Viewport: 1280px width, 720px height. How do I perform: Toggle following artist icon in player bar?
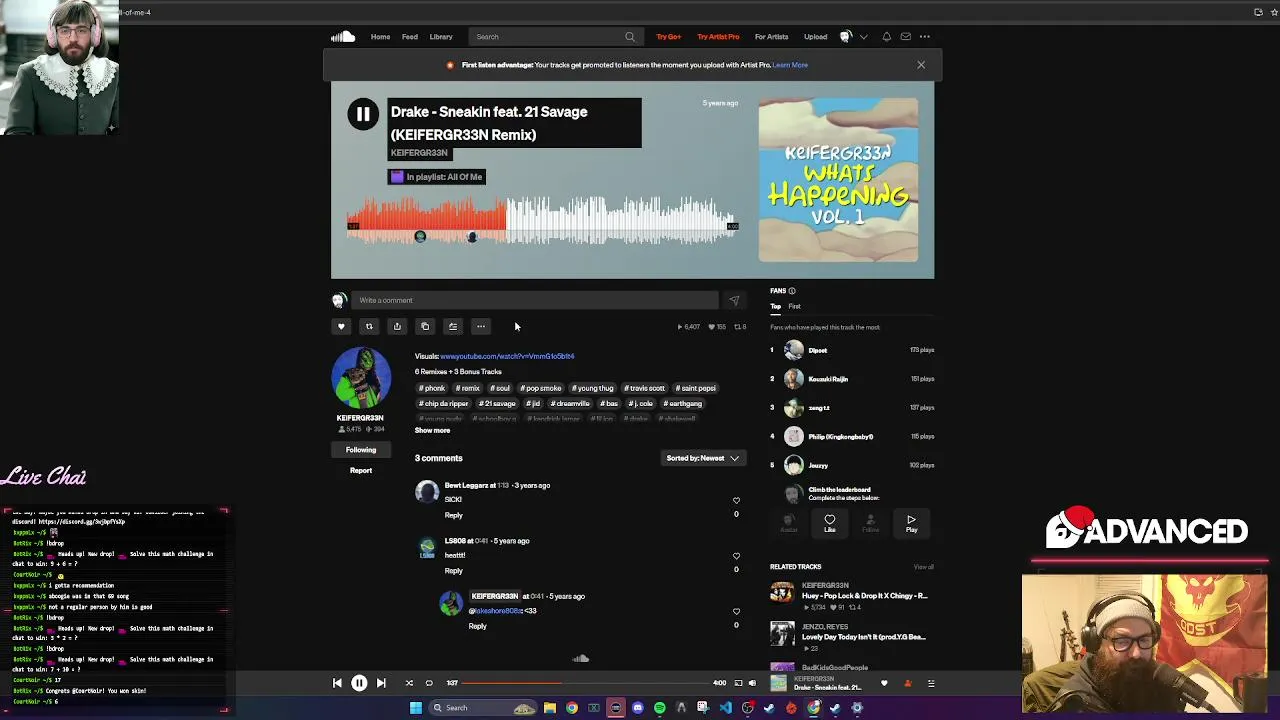click(x=908, y=683)
